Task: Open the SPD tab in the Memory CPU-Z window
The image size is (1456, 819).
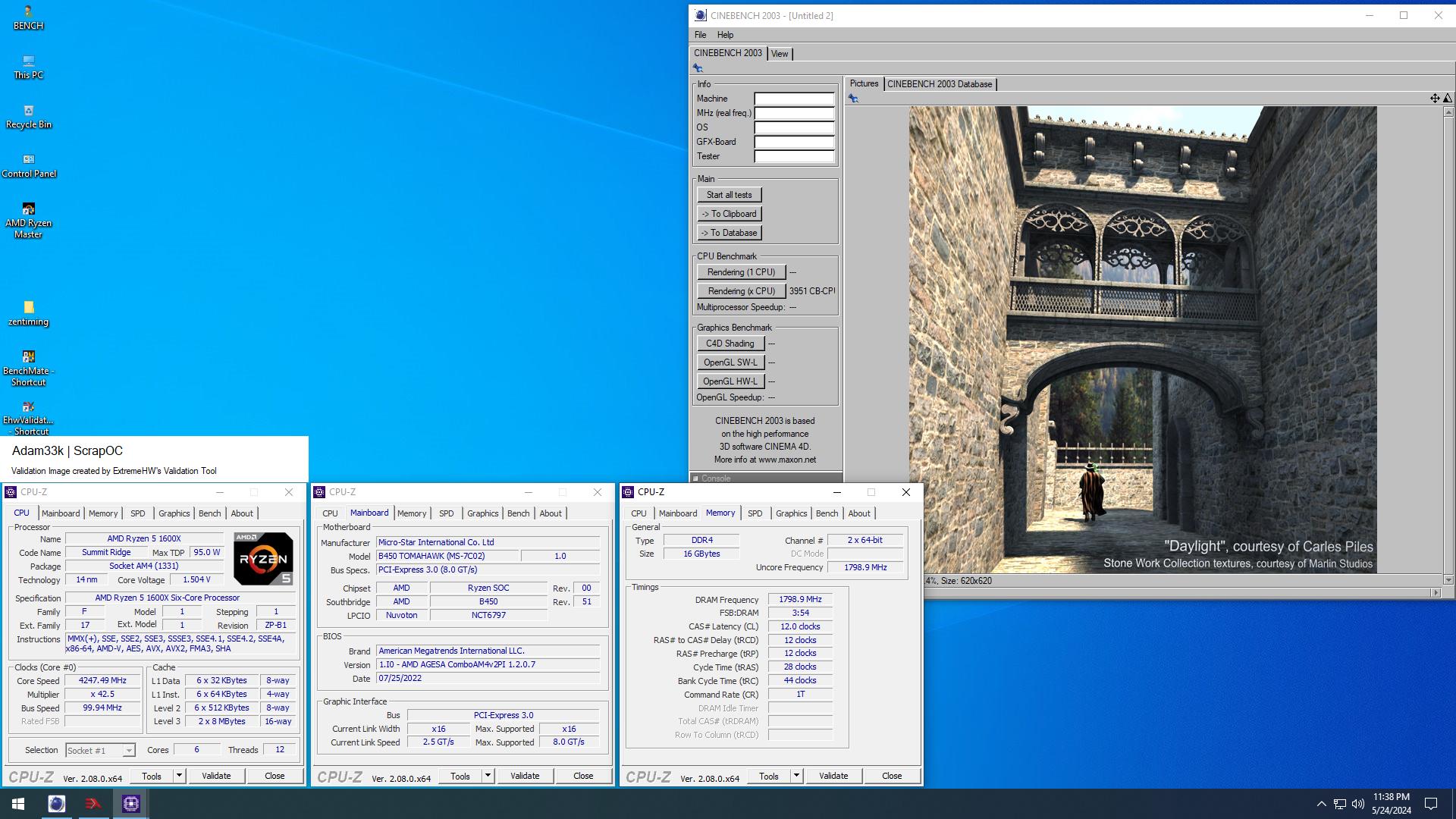Action: click(x=755, y=513)
